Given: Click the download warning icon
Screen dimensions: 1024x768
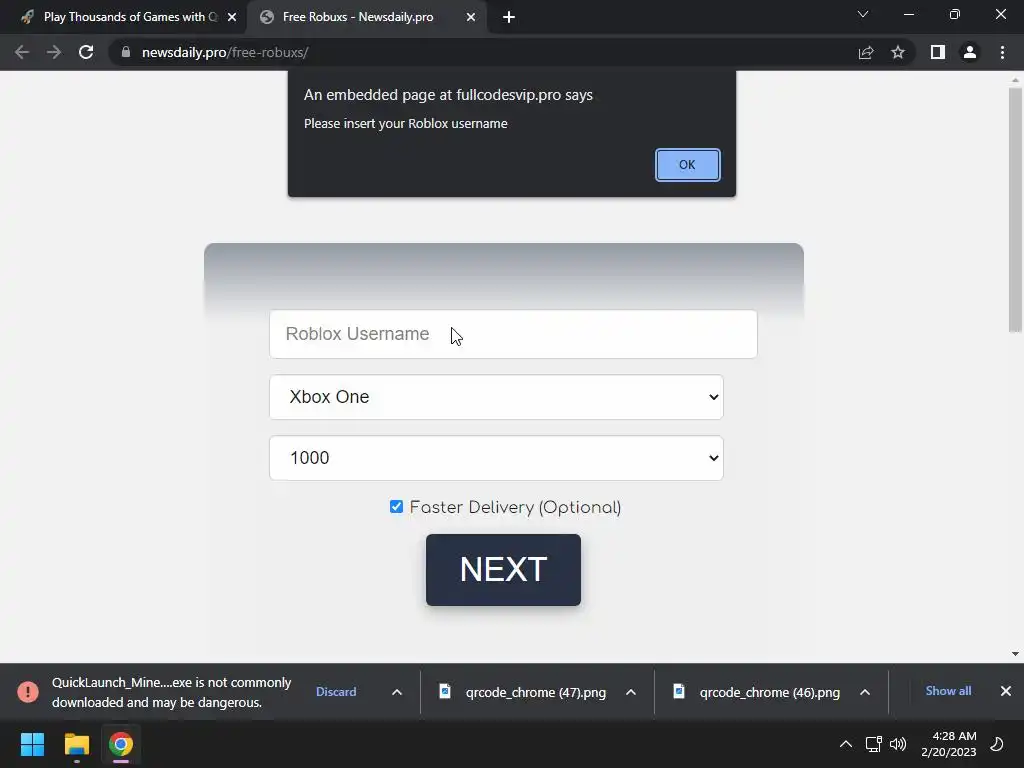Looking at the screenshot, I should 28,692.
